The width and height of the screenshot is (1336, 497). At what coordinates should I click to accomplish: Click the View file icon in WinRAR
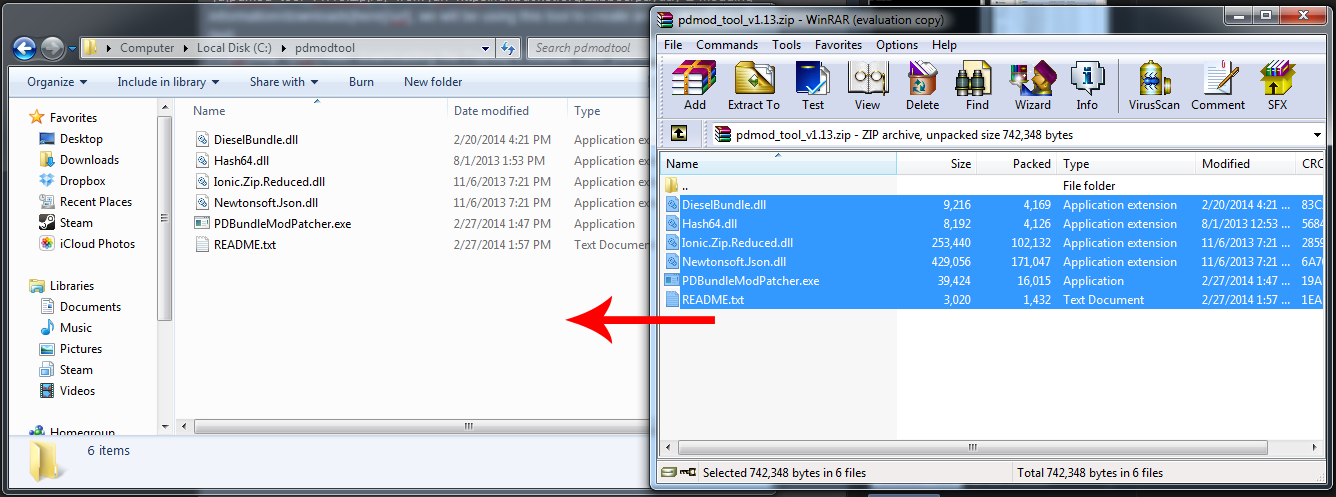867,86
